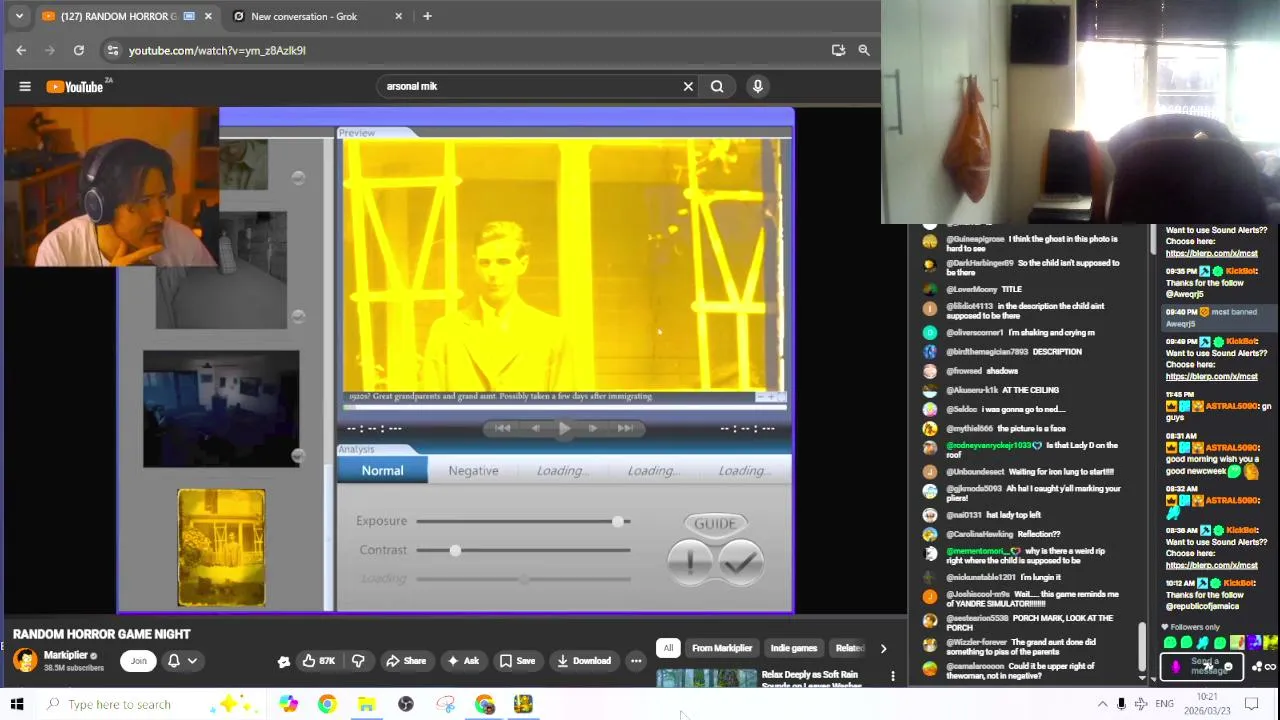The height and width of the screenshot is (720, 1280).
Task: Open the Windows notification center
Action: pos(1251,704)
